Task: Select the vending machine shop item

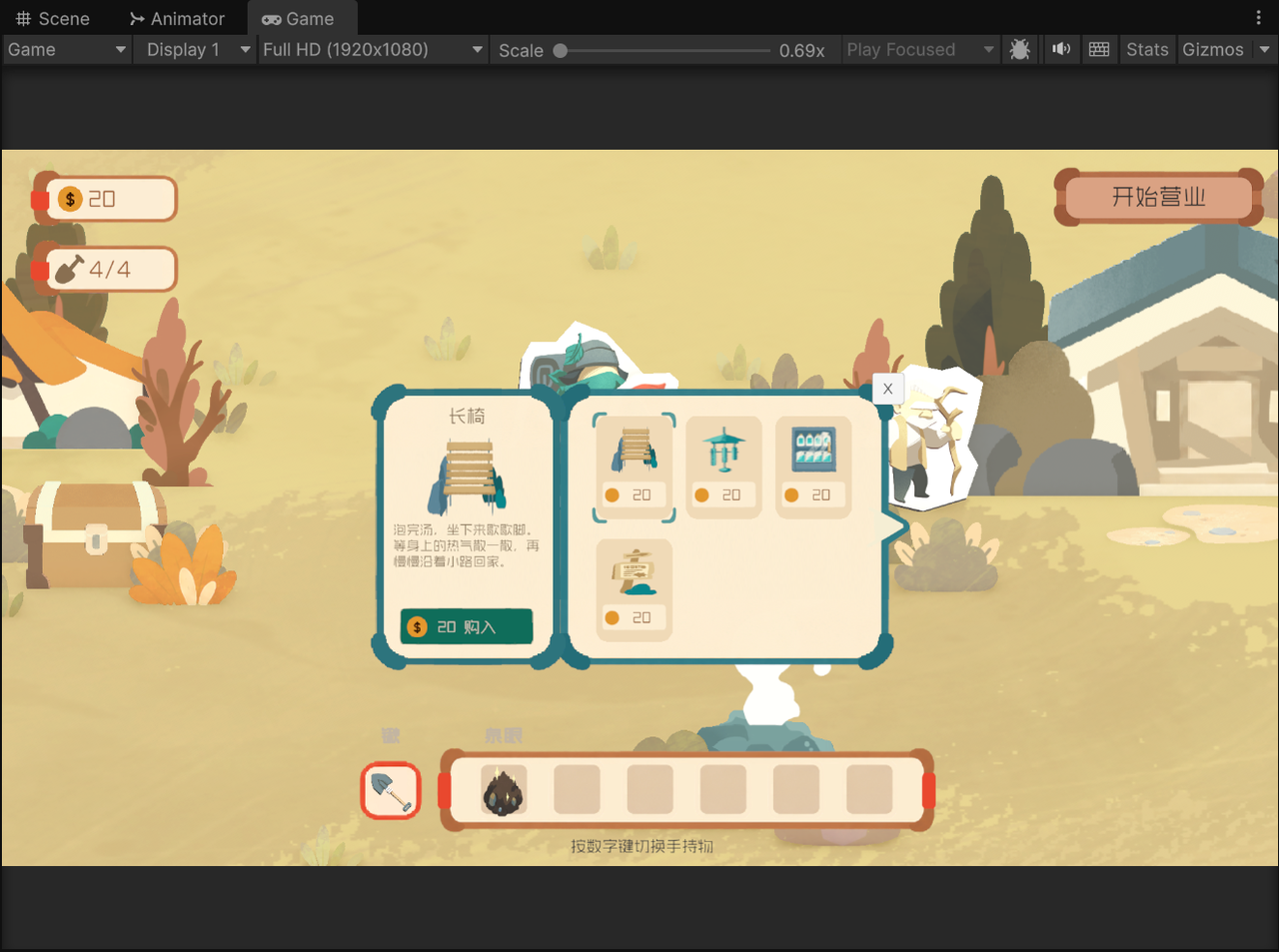Action: pyautogui.click(x=813, y=467)
